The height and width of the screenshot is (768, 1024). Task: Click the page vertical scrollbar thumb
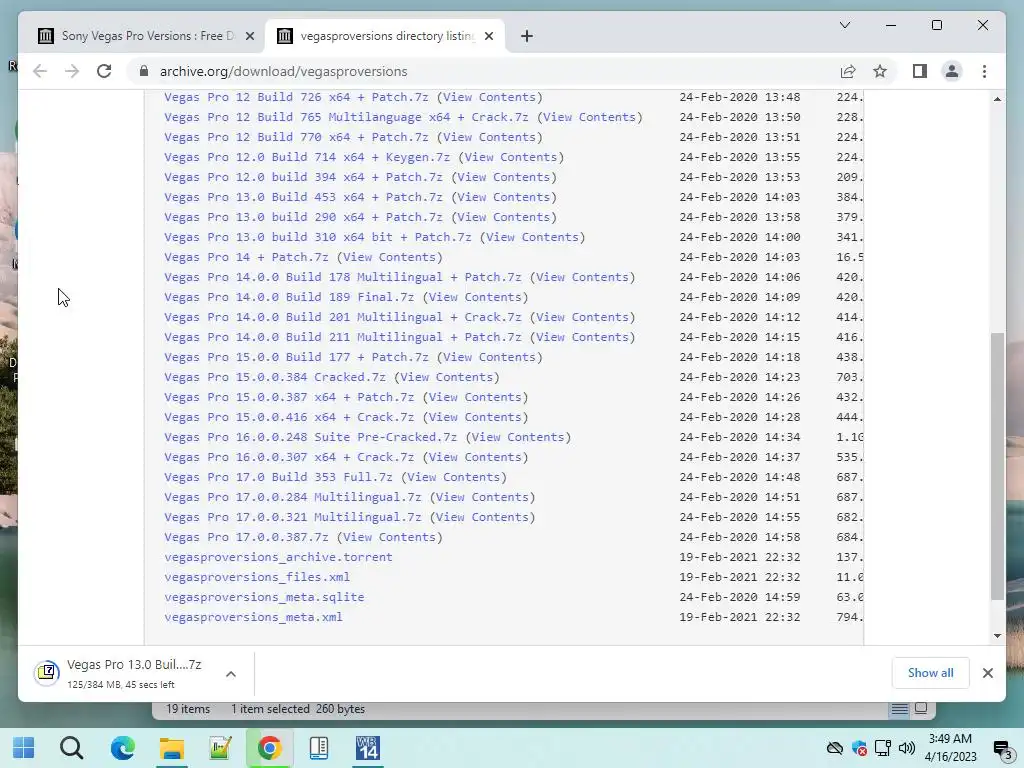[997, 466]
